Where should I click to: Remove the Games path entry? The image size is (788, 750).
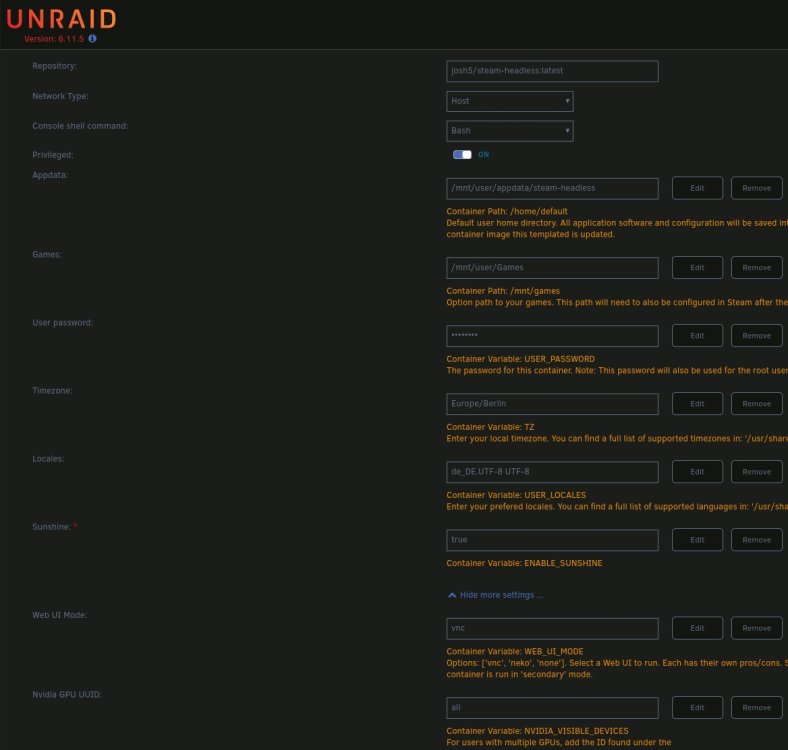[756, 267]
